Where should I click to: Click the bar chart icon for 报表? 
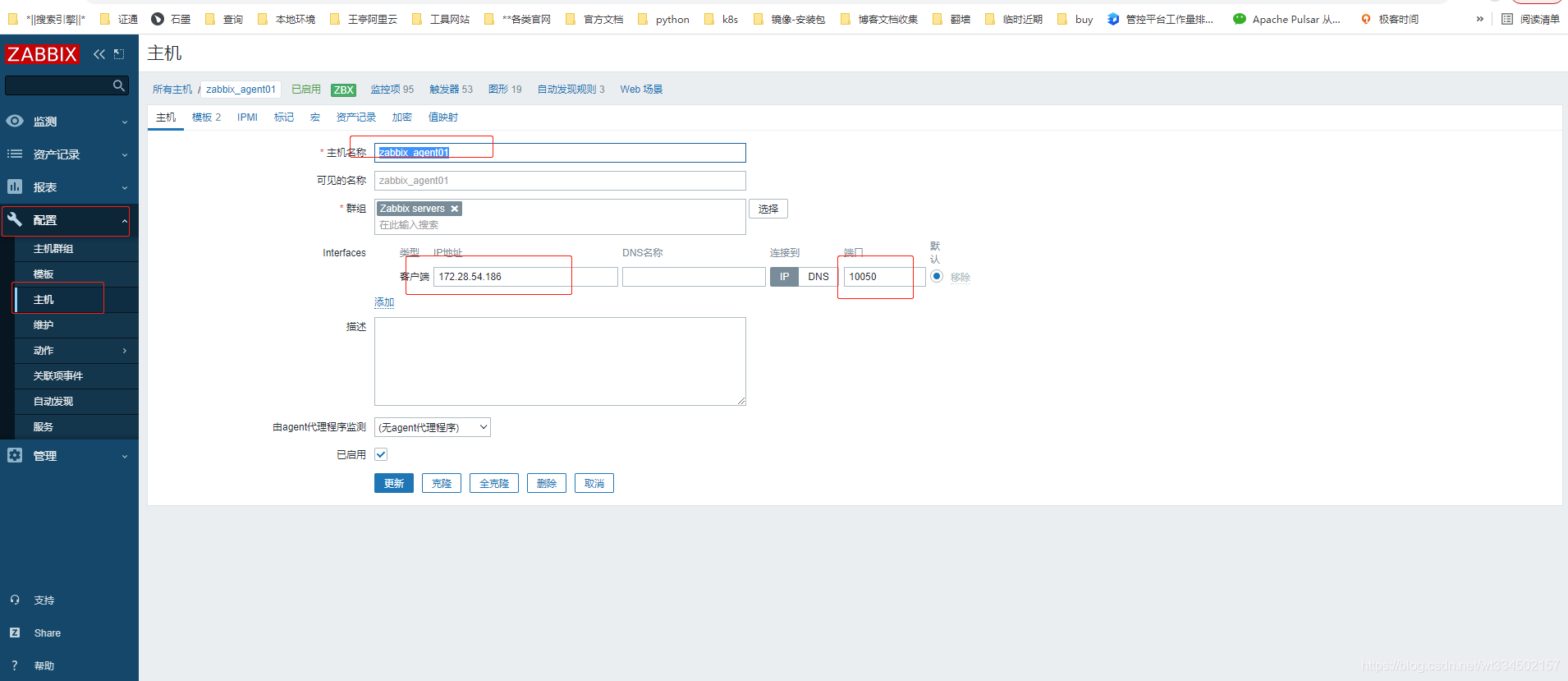pos(15,186)
